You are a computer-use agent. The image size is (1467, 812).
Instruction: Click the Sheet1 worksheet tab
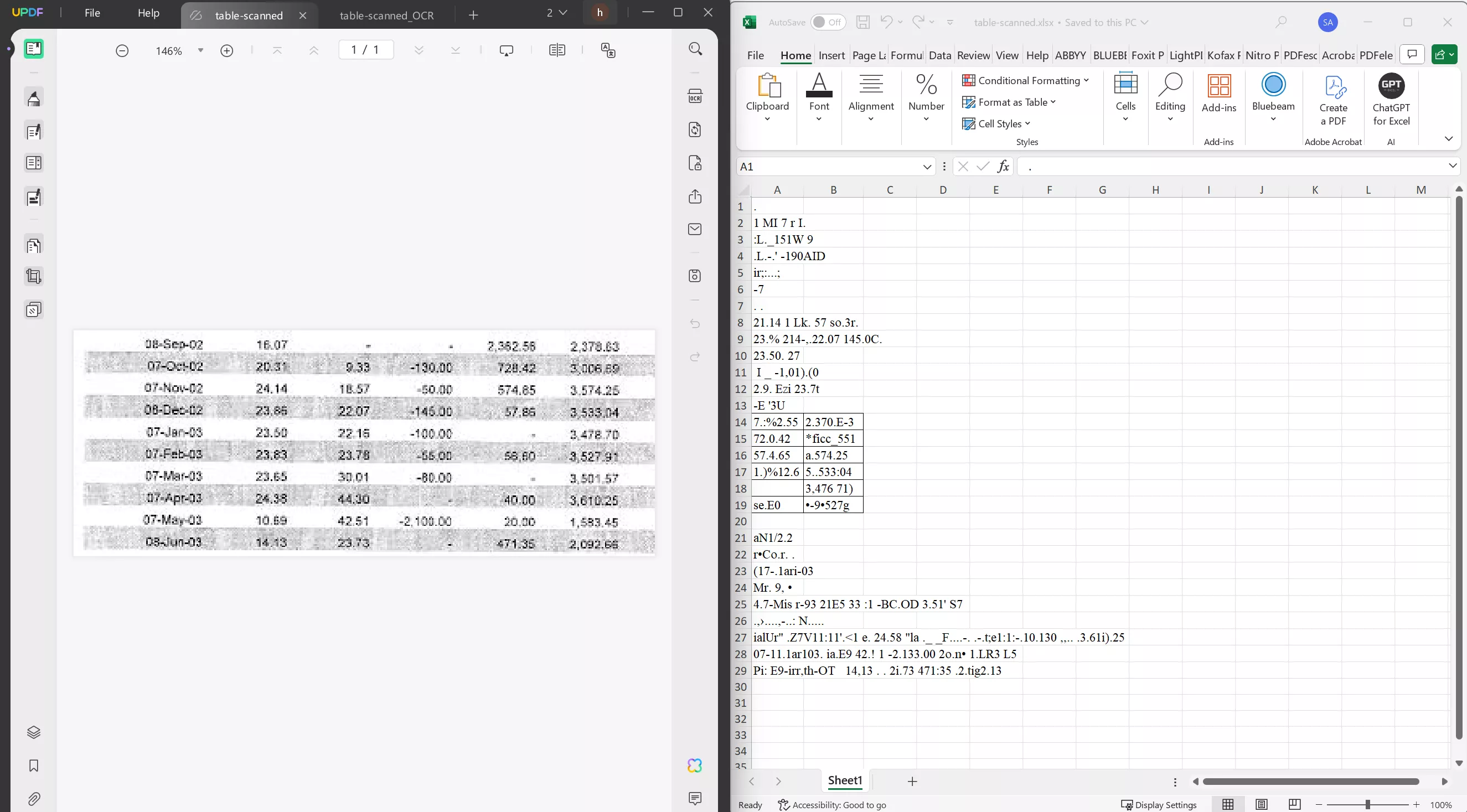click(x=845, y=780)
